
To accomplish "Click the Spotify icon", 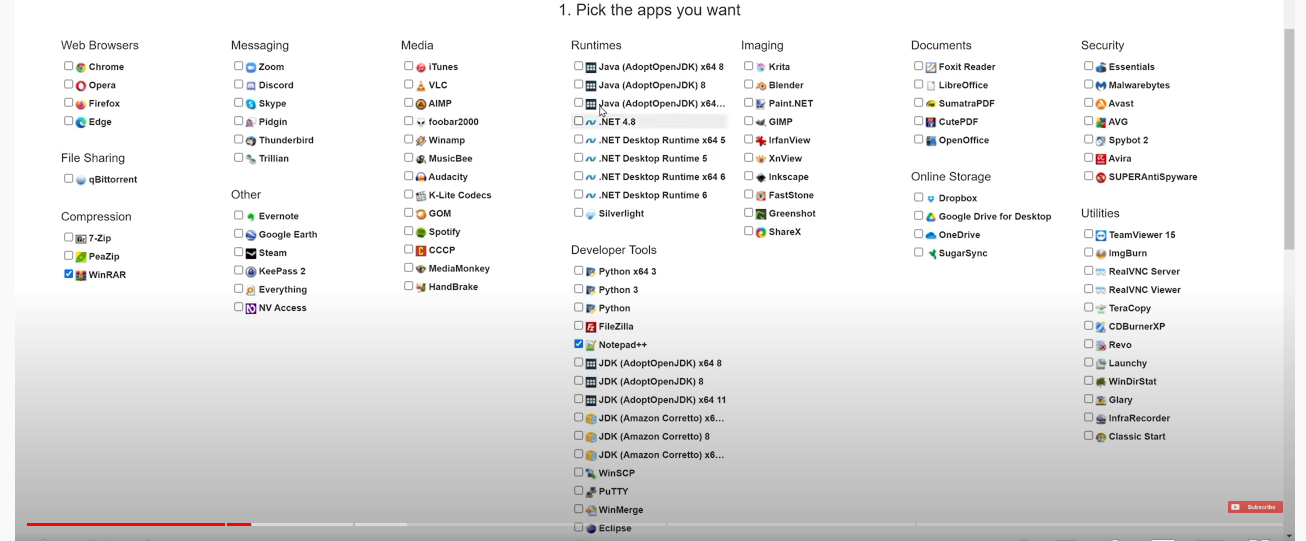I will (421, 232).
